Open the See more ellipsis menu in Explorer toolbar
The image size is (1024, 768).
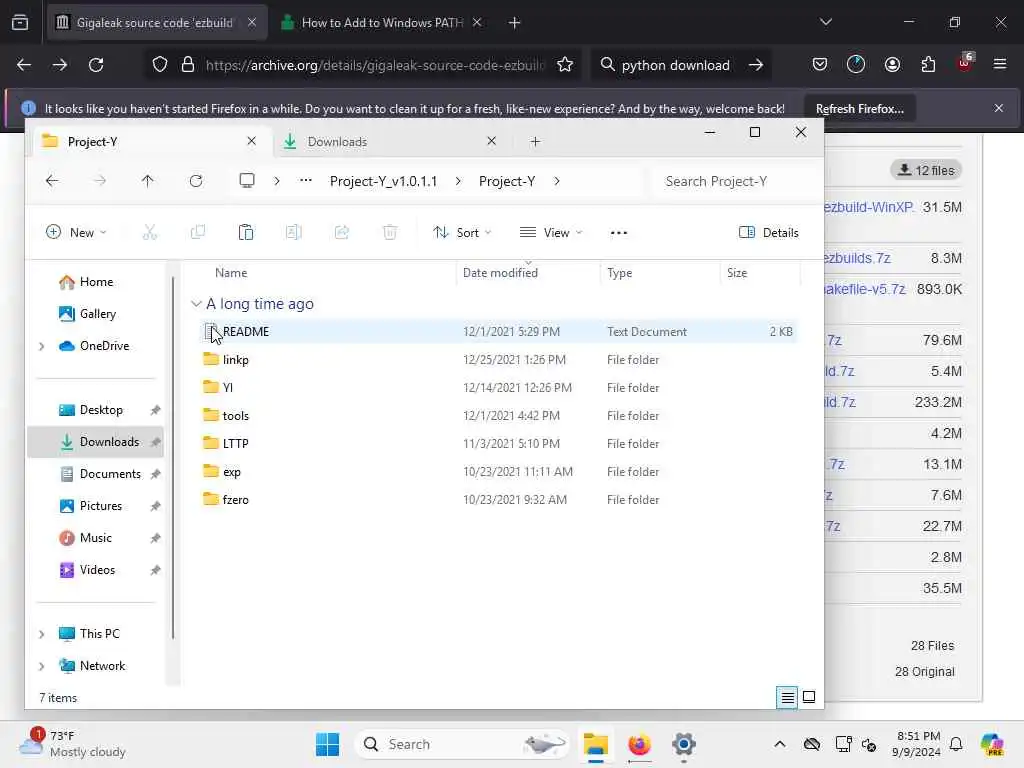click(x=618, y=232)
